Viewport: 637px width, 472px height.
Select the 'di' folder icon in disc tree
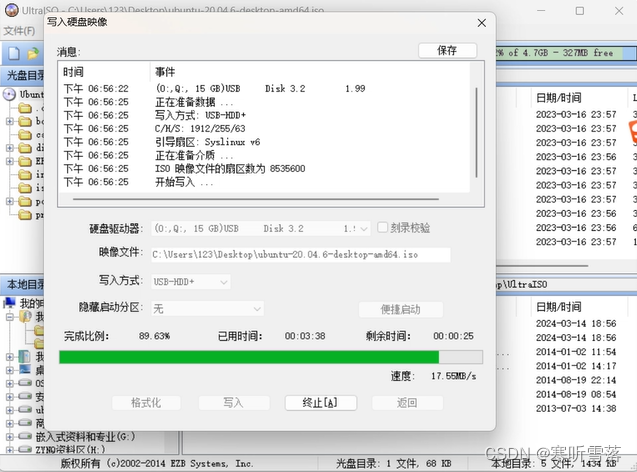(25, 148)
